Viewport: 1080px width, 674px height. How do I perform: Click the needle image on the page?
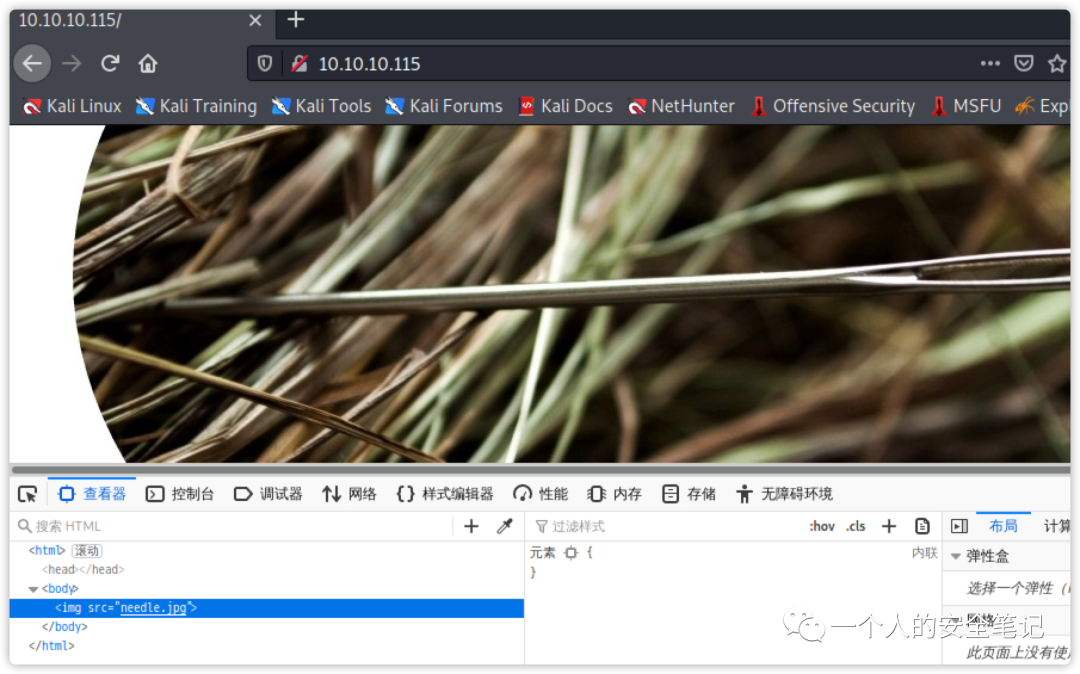tap(572, 293)
